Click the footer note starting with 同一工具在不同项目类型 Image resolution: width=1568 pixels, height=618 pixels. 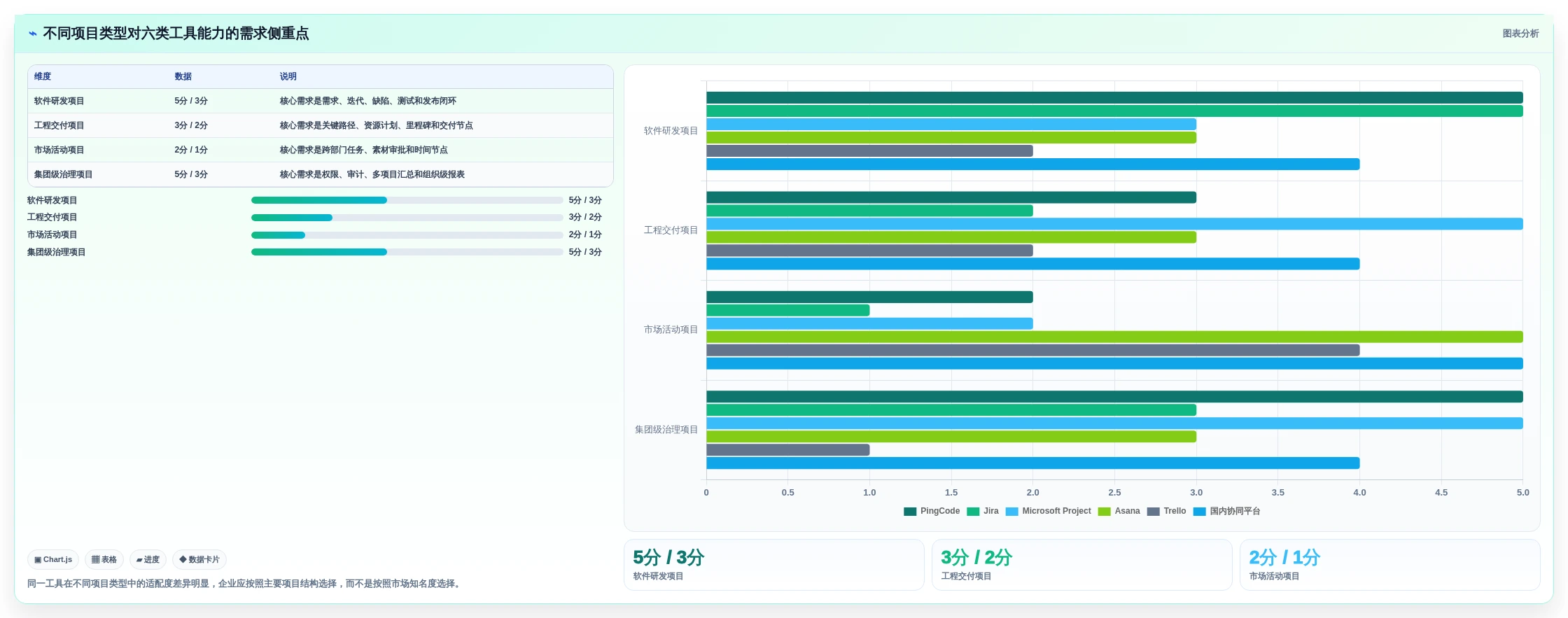pos(245,584)
